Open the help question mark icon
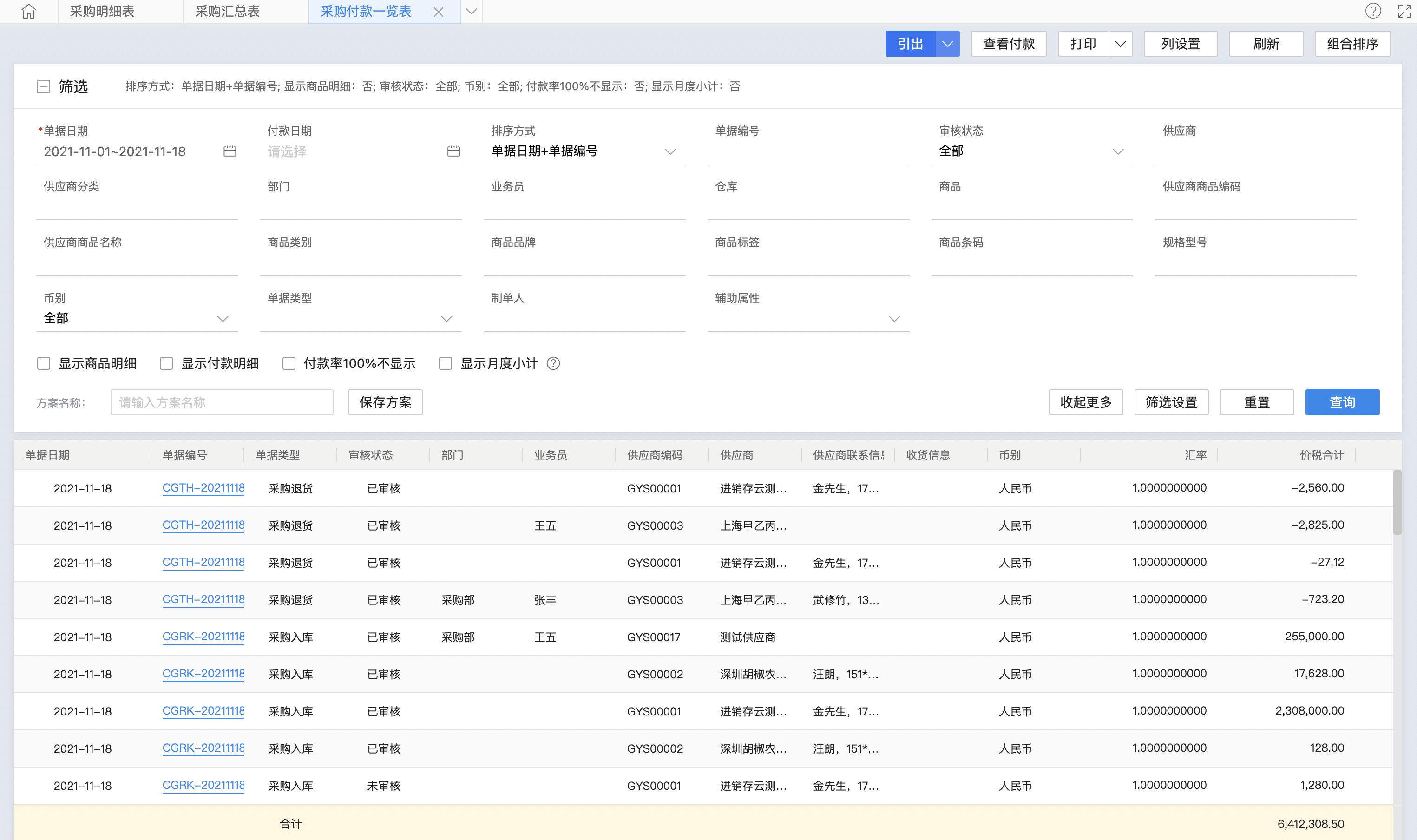 pyautogui.click(x=1373, y=11)
